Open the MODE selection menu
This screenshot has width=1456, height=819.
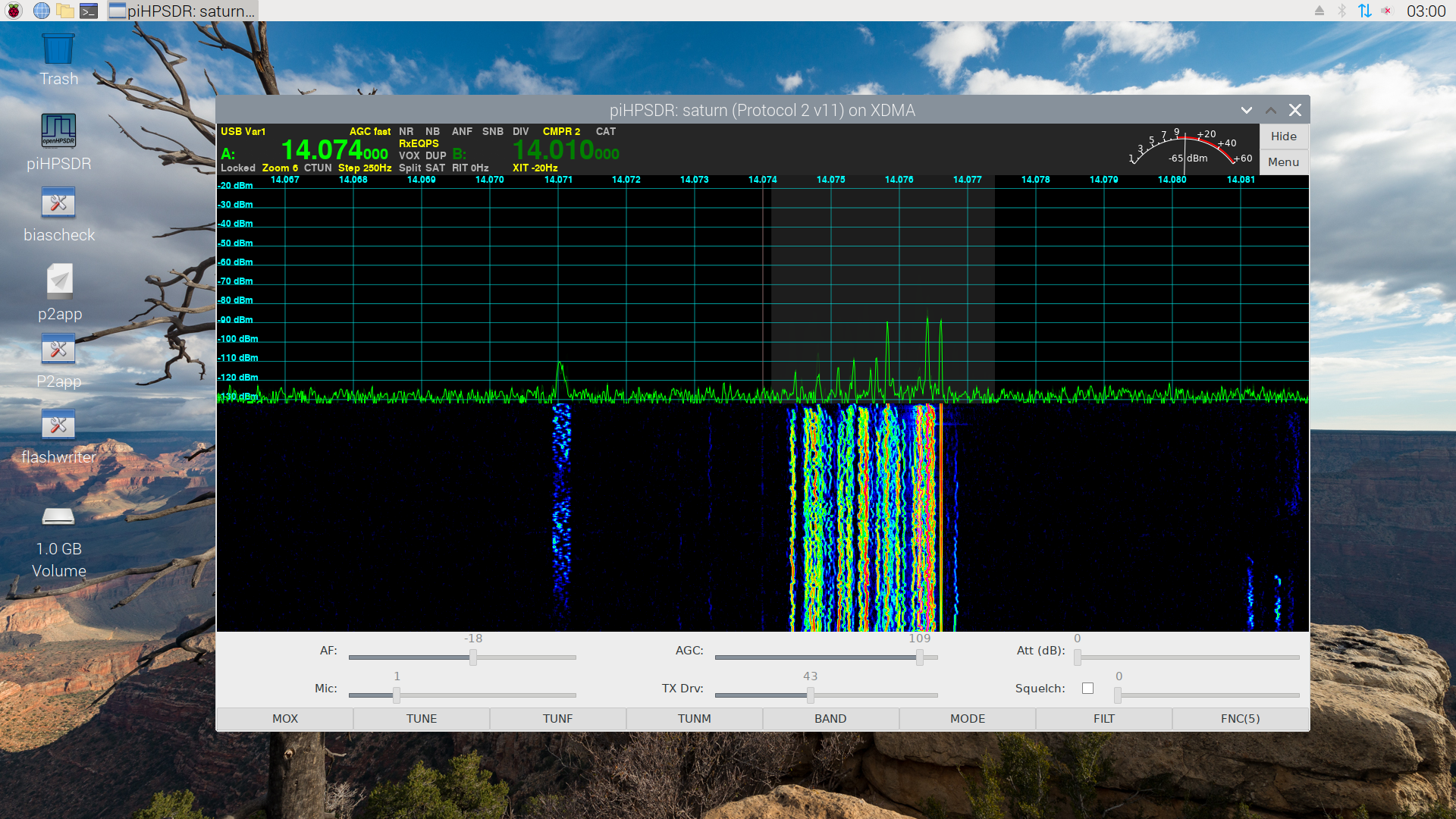coord(968,719)
